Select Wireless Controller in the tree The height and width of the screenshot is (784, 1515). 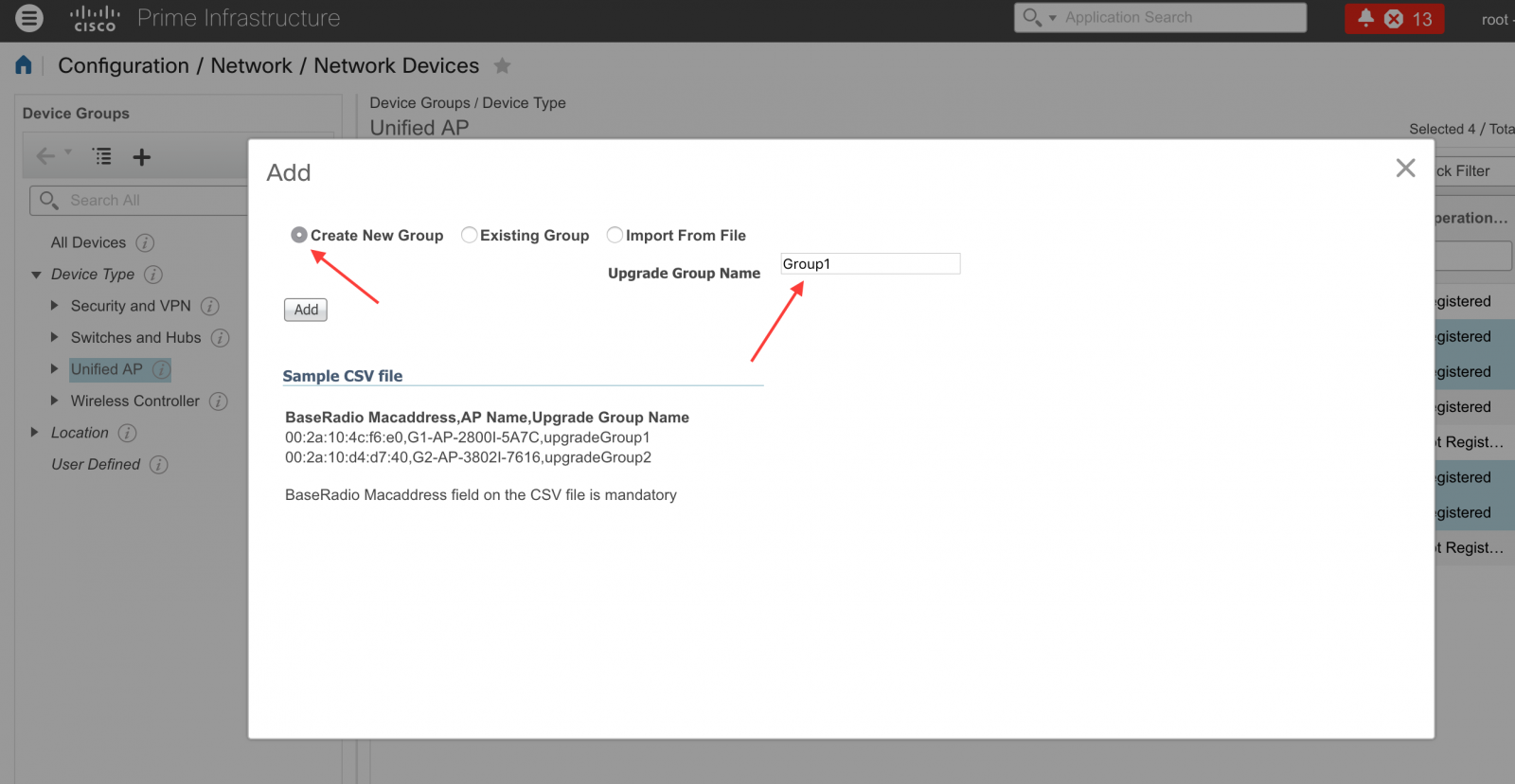[x=135, y=401]
